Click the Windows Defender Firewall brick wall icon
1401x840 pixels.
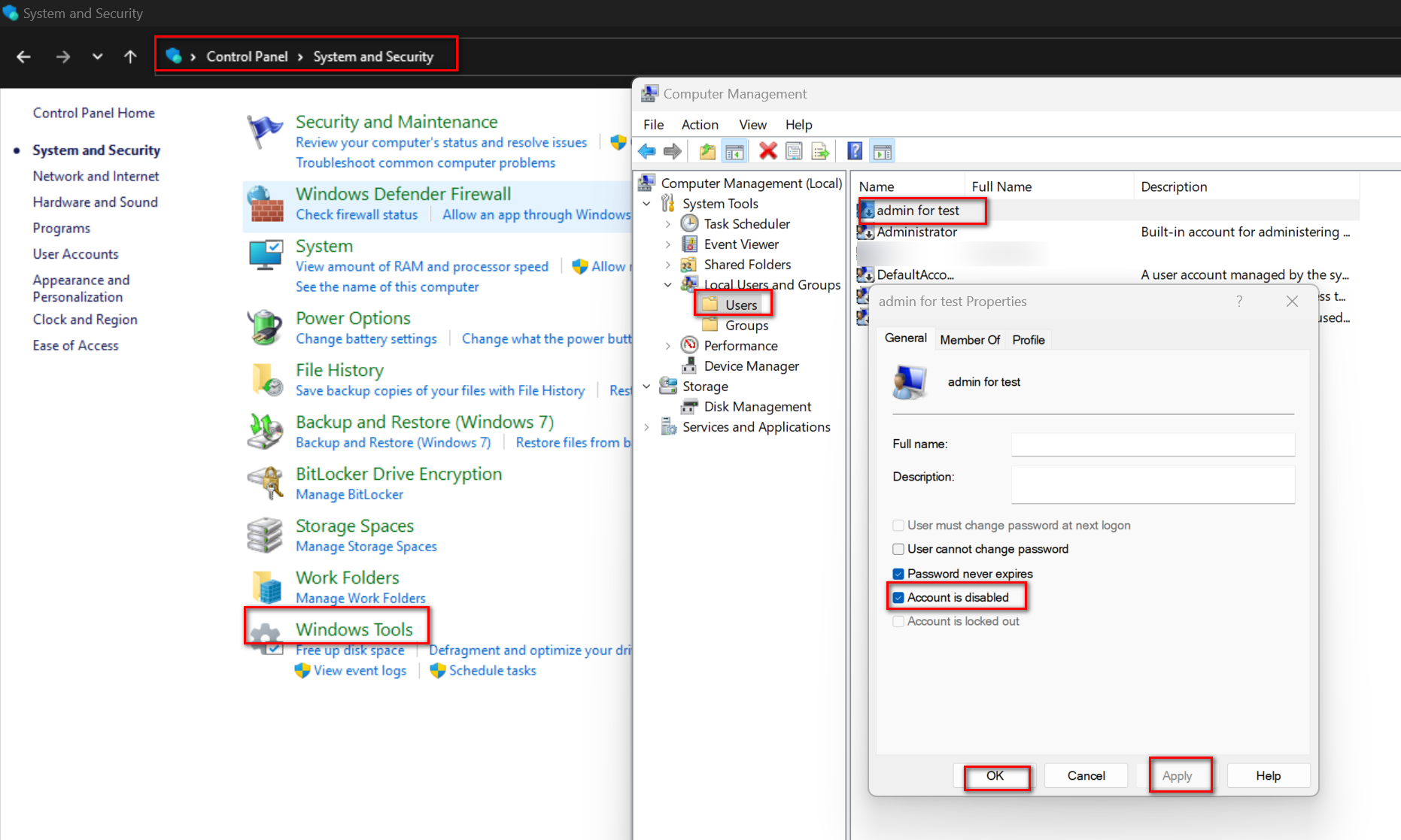click(265, 204)
